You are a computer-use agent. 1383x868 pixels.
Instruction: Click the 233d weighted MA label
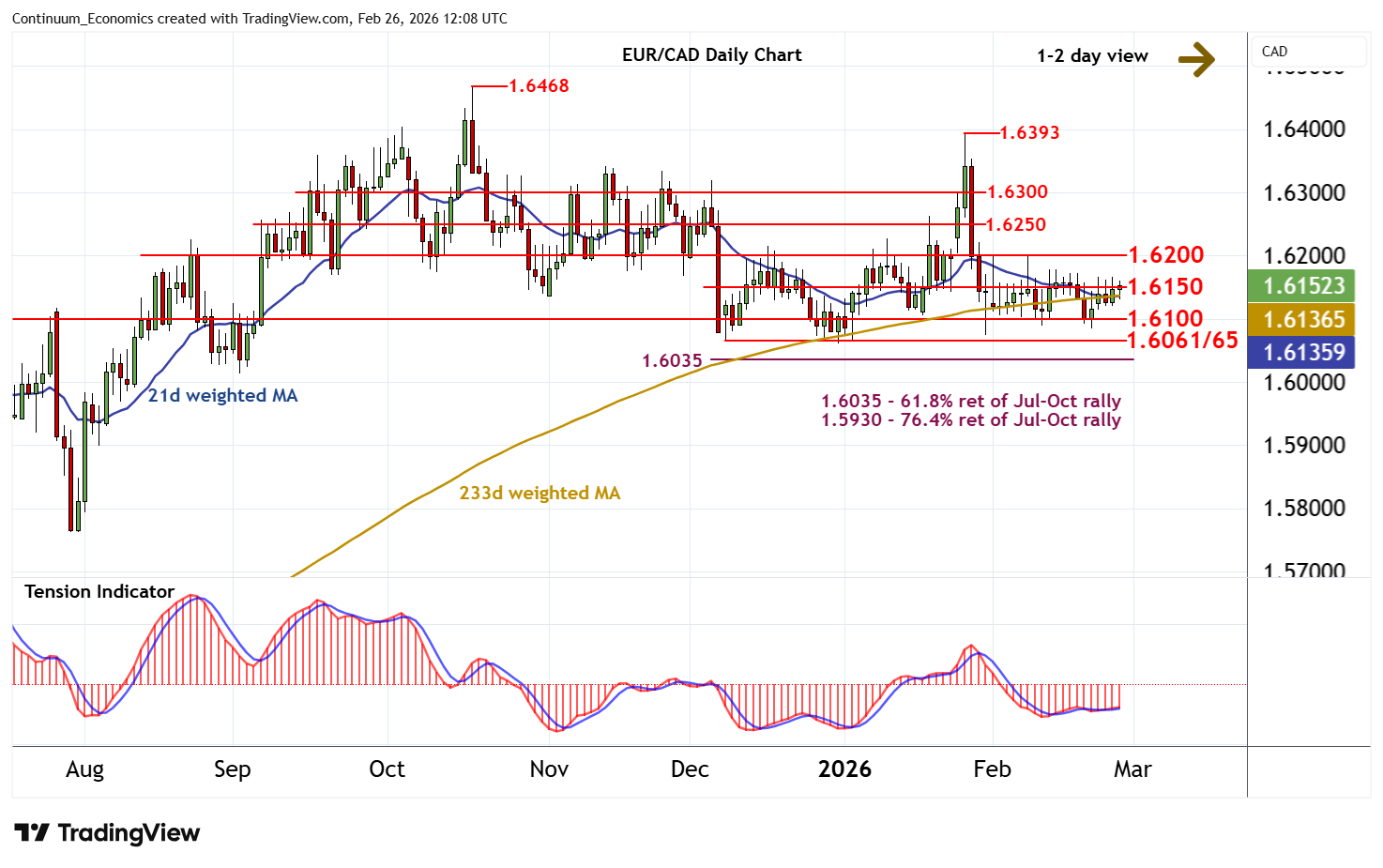click(x=540, y=494)
